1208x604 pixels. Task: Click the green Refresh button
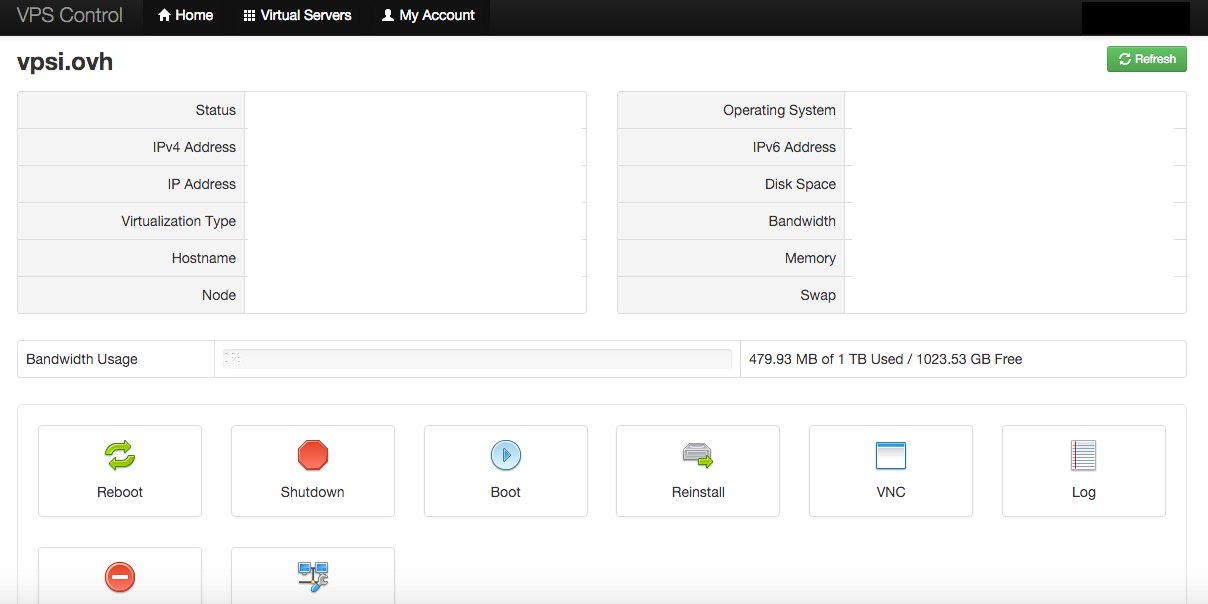[1146, 59]
